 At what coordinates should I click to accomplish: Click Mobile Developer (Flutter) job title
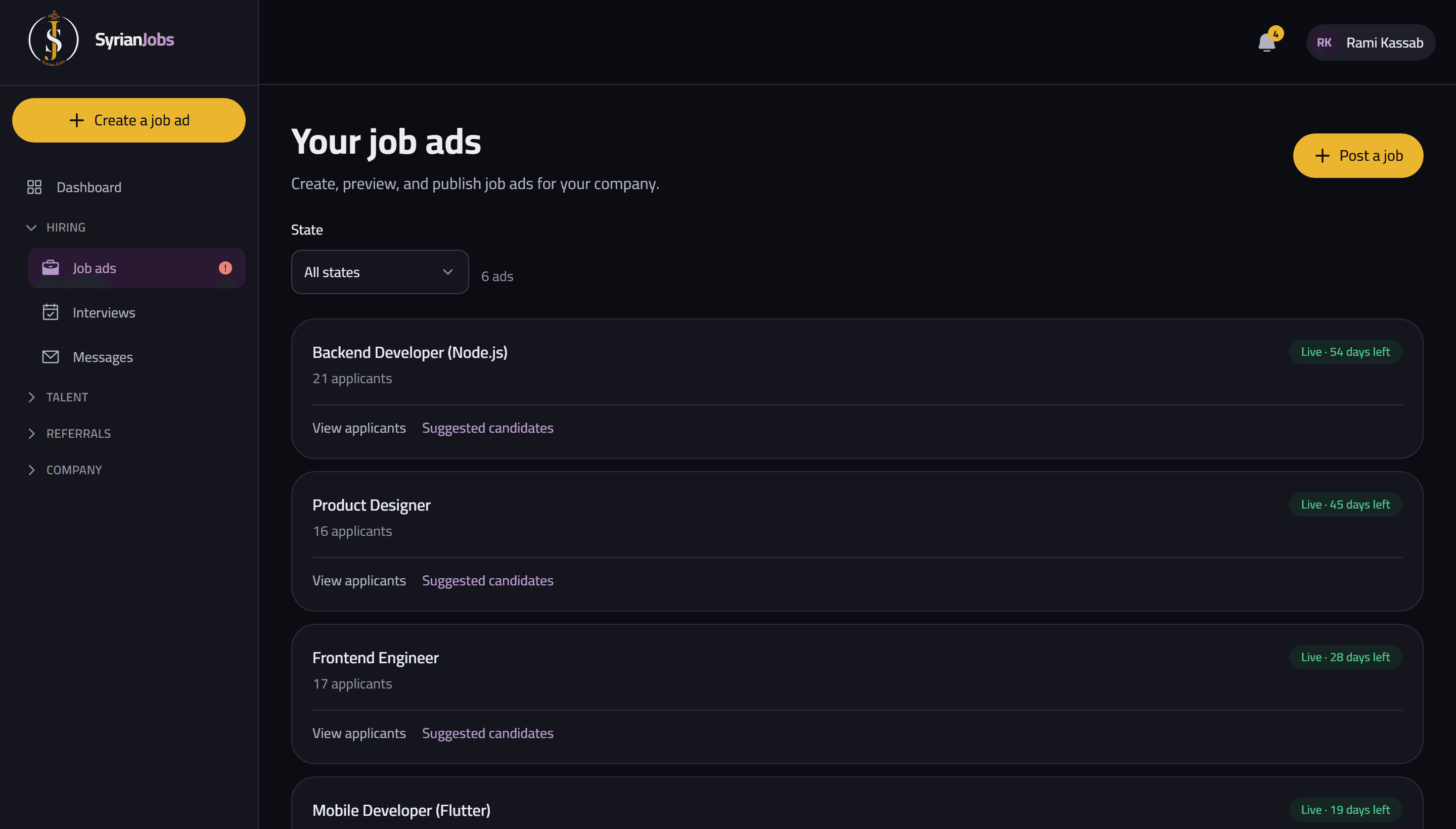click(401, 810)
